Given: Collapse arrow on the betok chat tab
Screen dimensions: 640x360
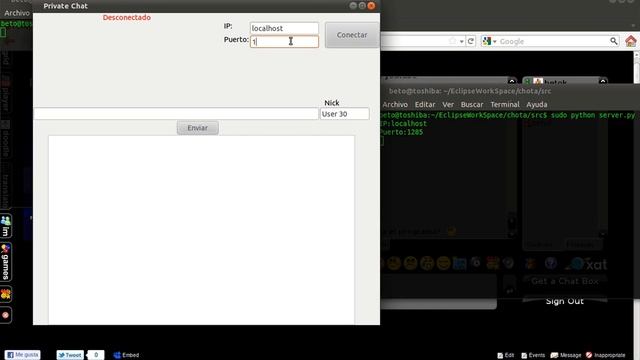Looking at the screenshot, I should click(602, 82).
